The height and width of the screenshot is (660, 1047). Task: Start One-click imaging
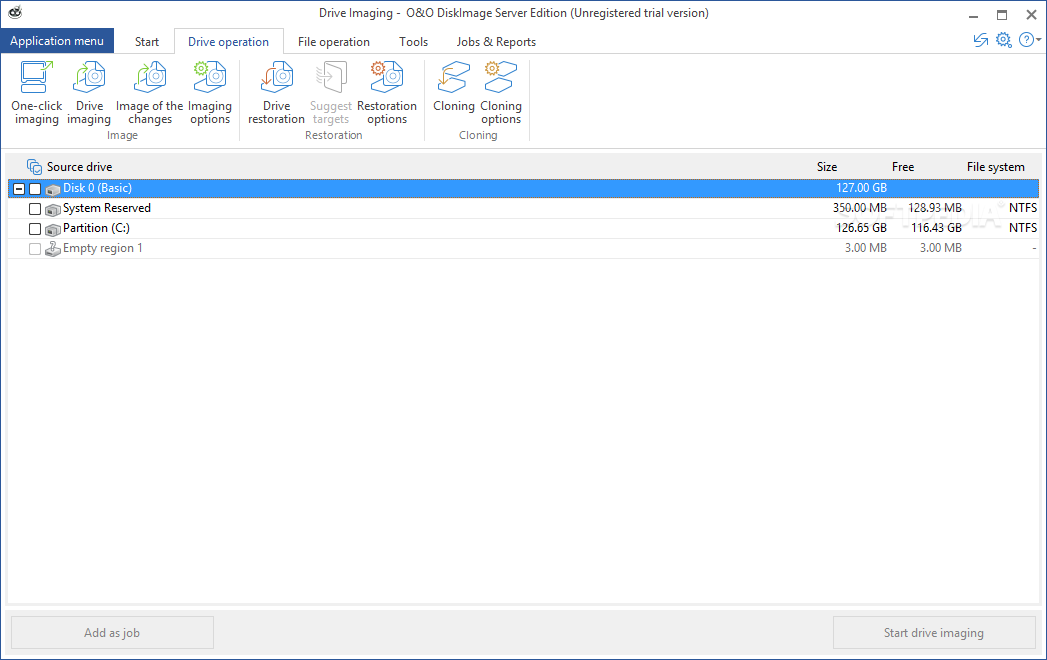point(37,93)
